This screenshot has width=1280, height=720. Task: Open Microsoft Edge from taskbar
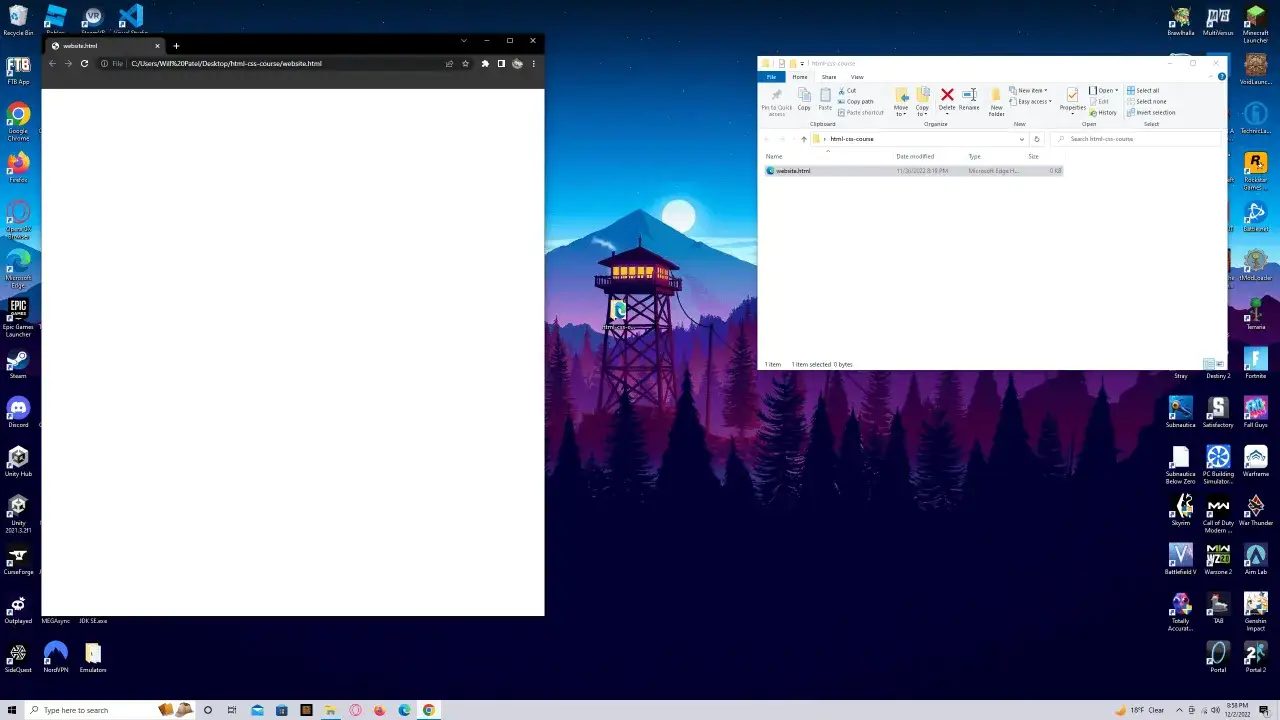point(404,710)
